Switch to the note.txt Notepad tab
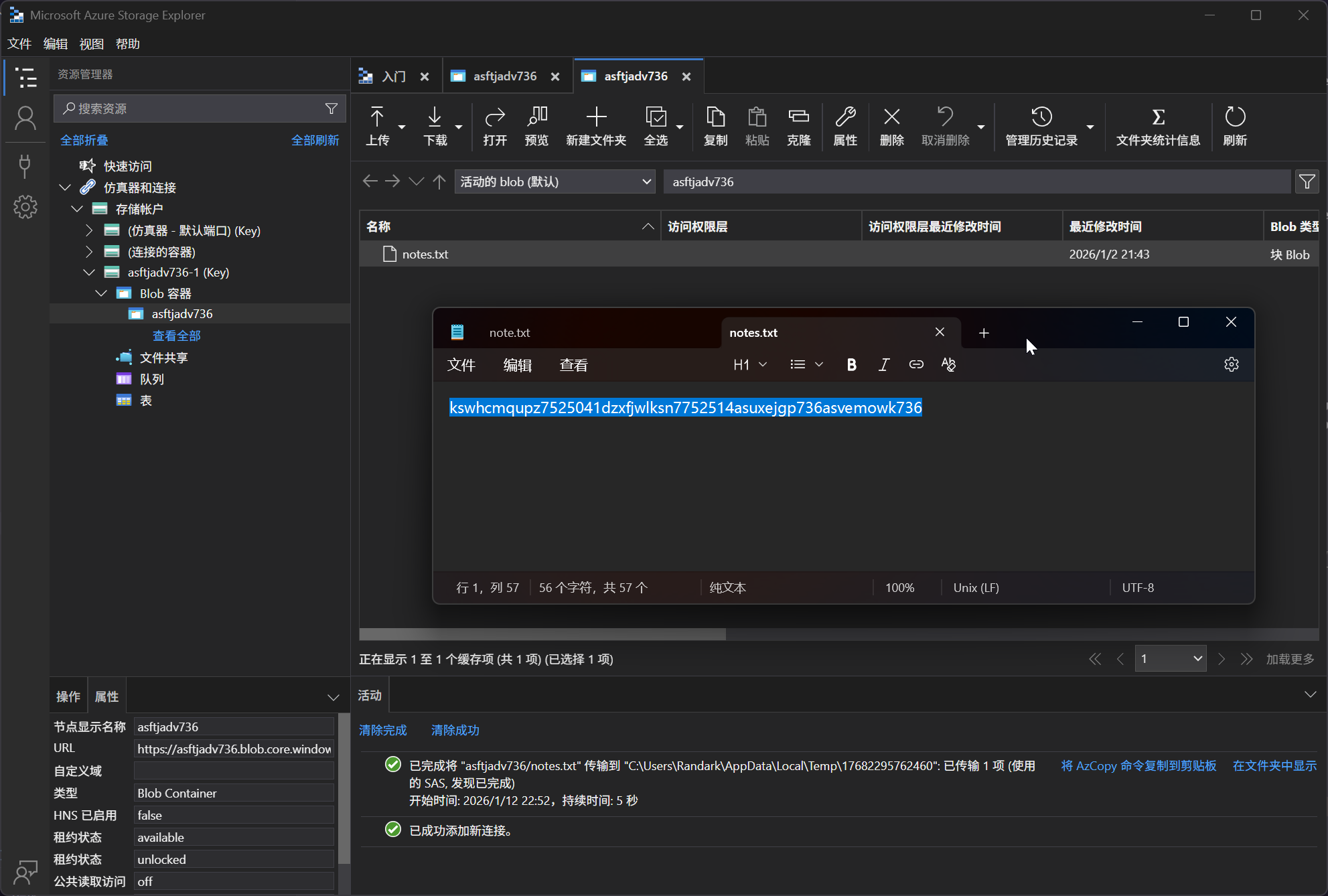 click(510, 333)
